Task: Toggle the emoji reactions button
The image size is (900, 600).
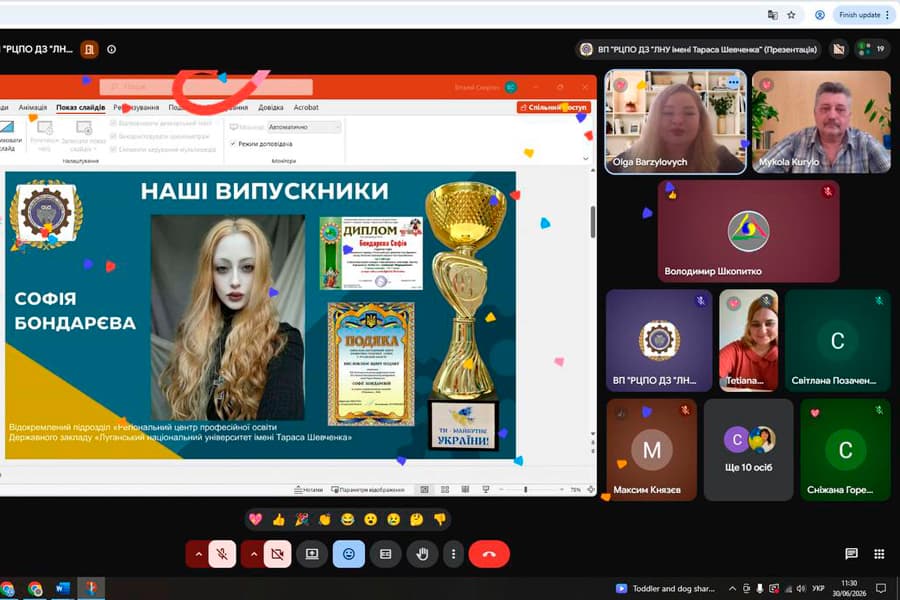Action: click(348, 554)
